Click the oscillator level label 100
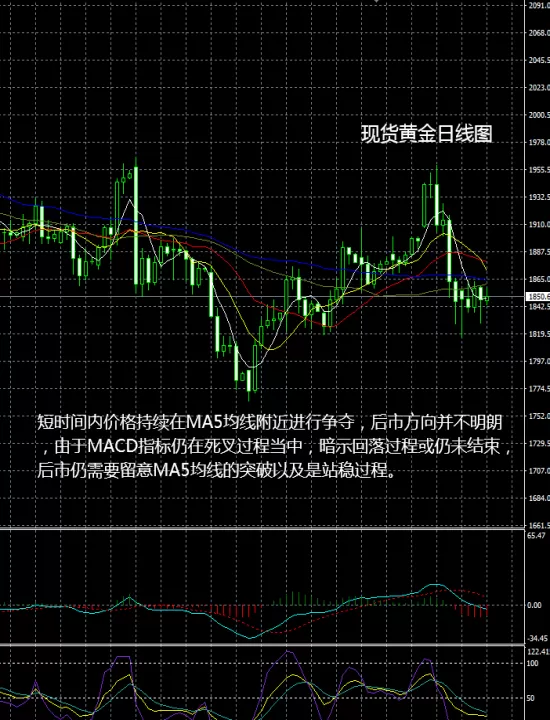This screenshot has height=720, width=550. pyautogui.click(x=533, y=663)
